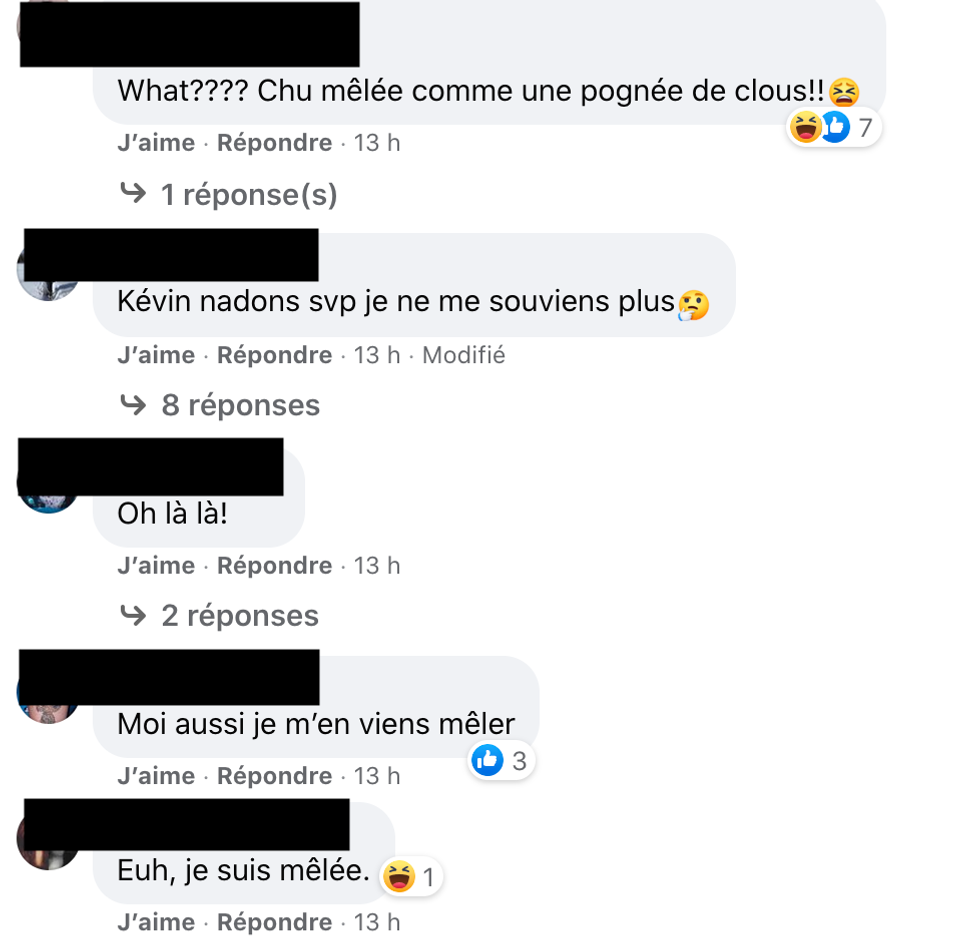The image size is (980, 942).
Task: Open laughing reaction on 'pognée de clous' comment
Action: (x=806, y=127)
